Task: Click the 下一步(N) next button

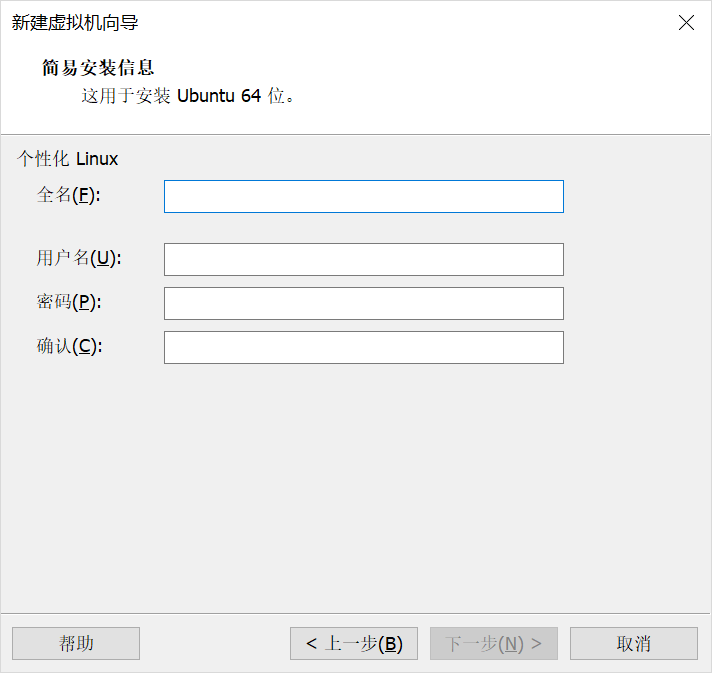Action: pos(493,644)
